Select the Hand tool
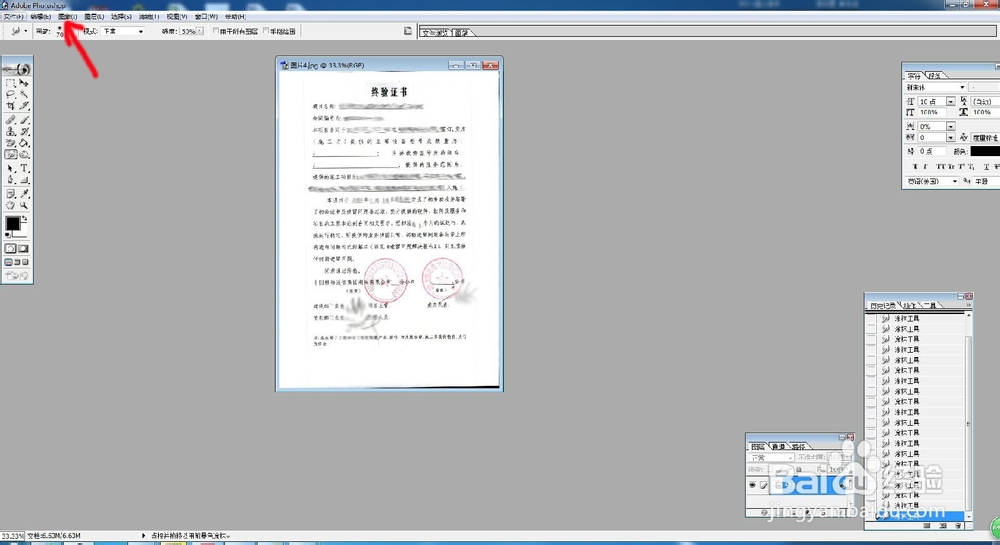 pyautogui.click(x=10, y=205)
